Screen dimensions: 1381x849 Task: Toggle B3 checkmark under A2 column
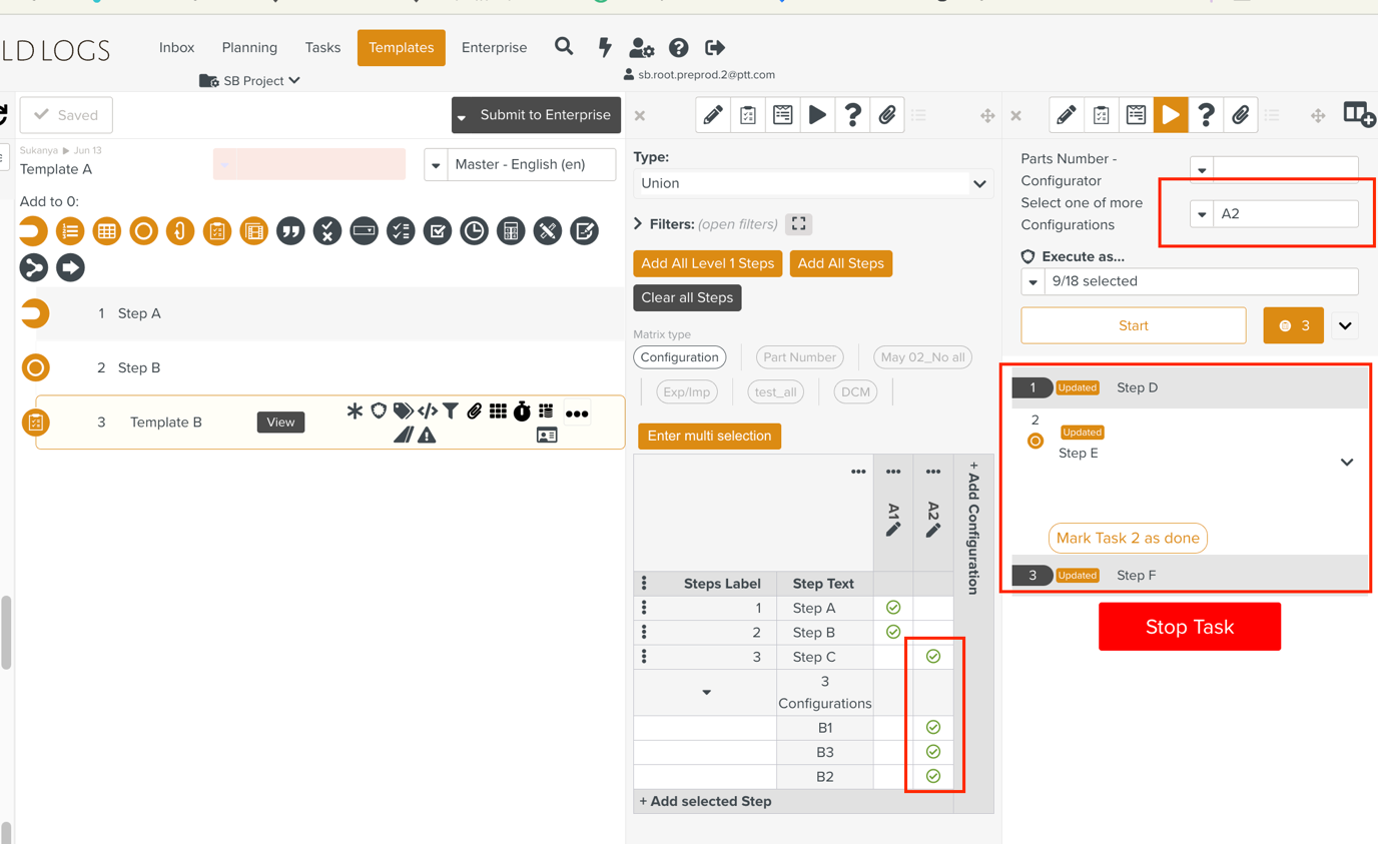[x=933, y=752]
